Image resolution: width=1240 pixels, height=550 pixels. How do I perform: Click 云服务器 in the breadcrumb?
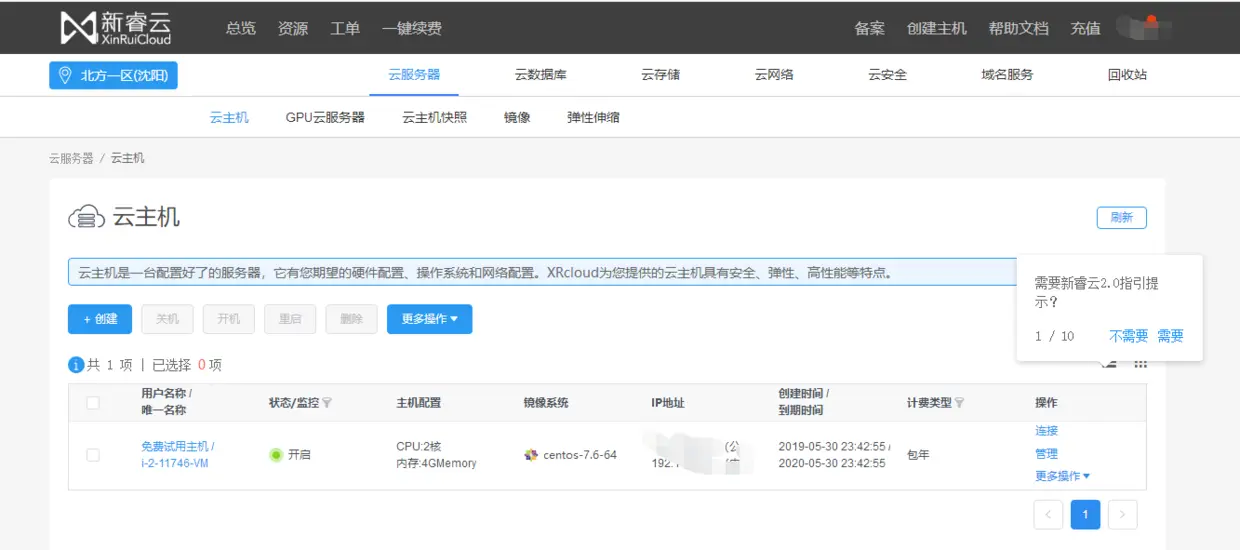(71, 158)
